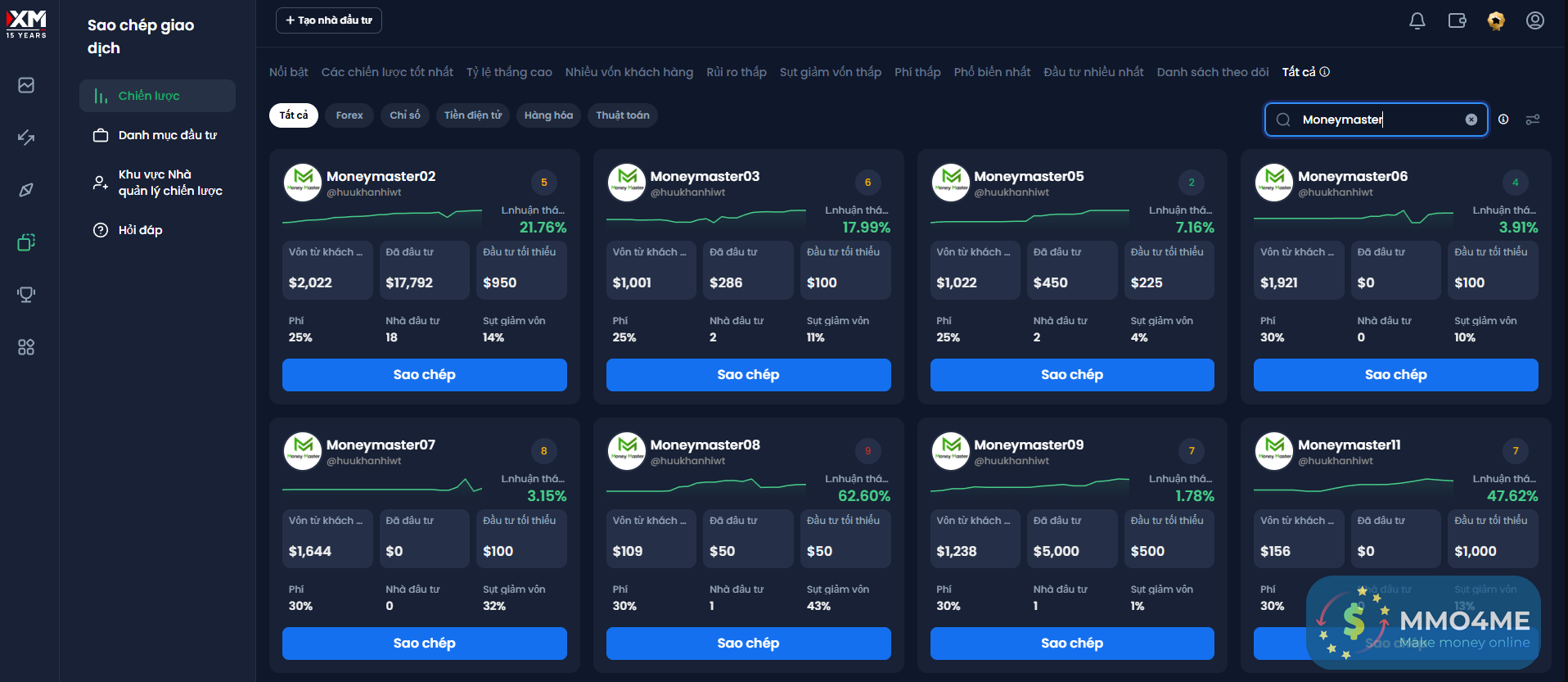Clear the Moneymaster search text
This screenshot has width=1568, height=682.
(1471, 120)
